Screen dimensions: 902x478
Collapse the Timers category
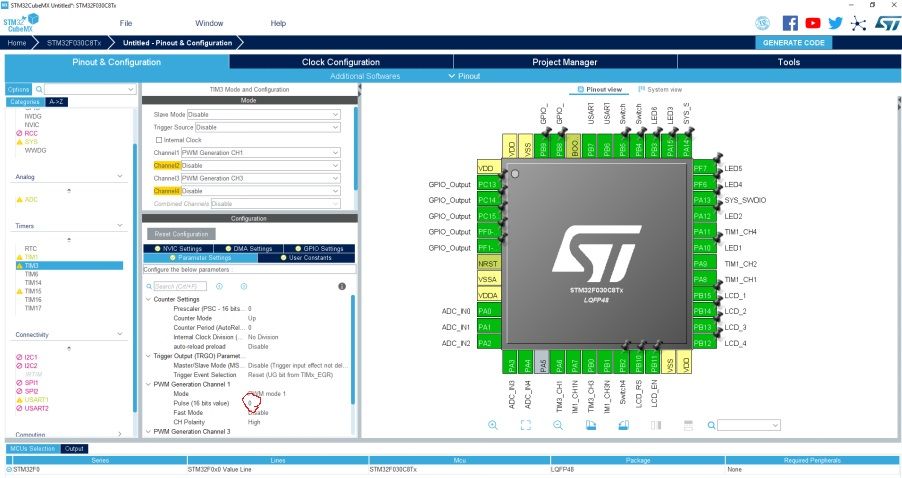point(120,225)
